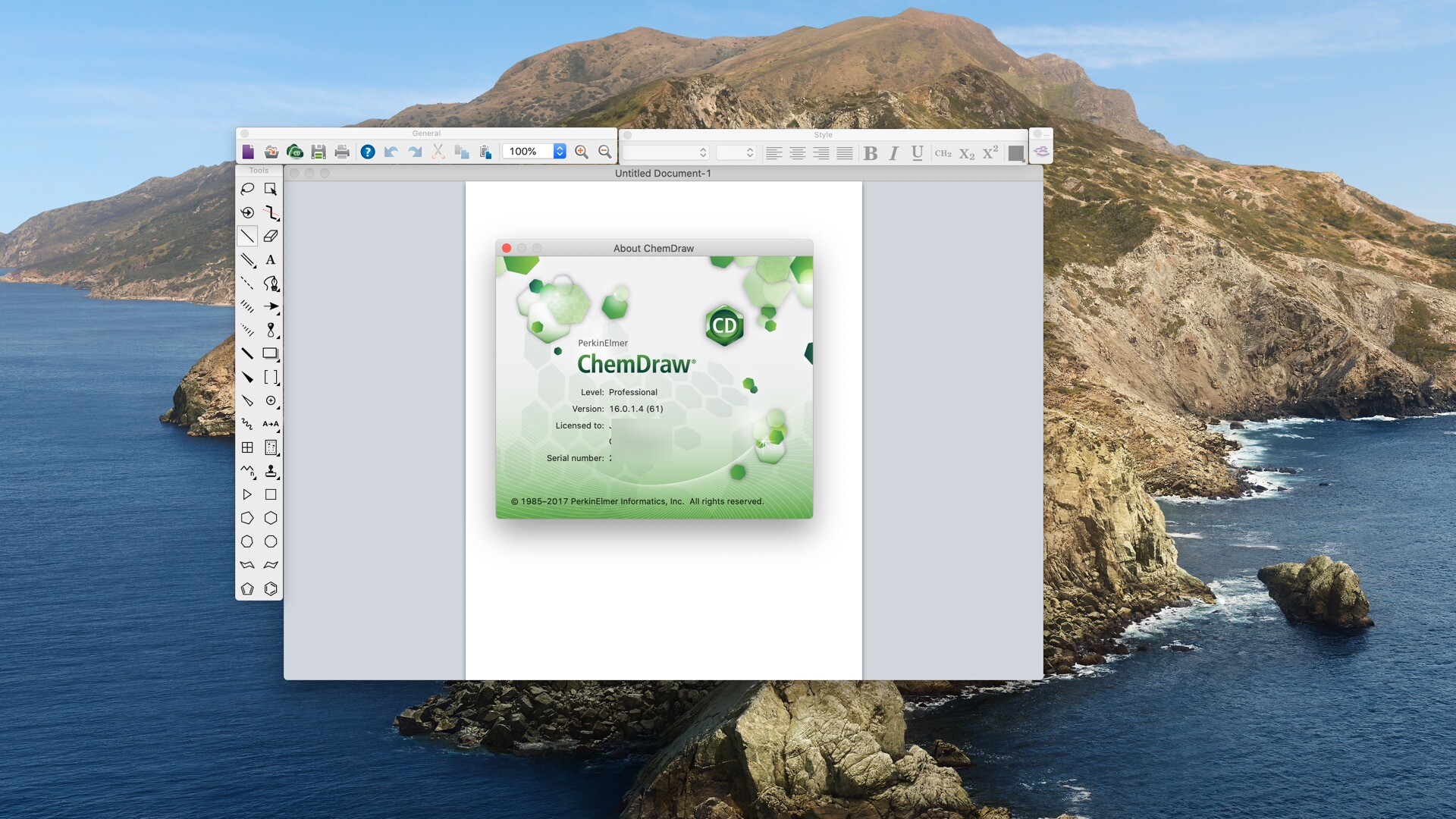
Task: Select the Templates stamp tool
Action: 271,471
